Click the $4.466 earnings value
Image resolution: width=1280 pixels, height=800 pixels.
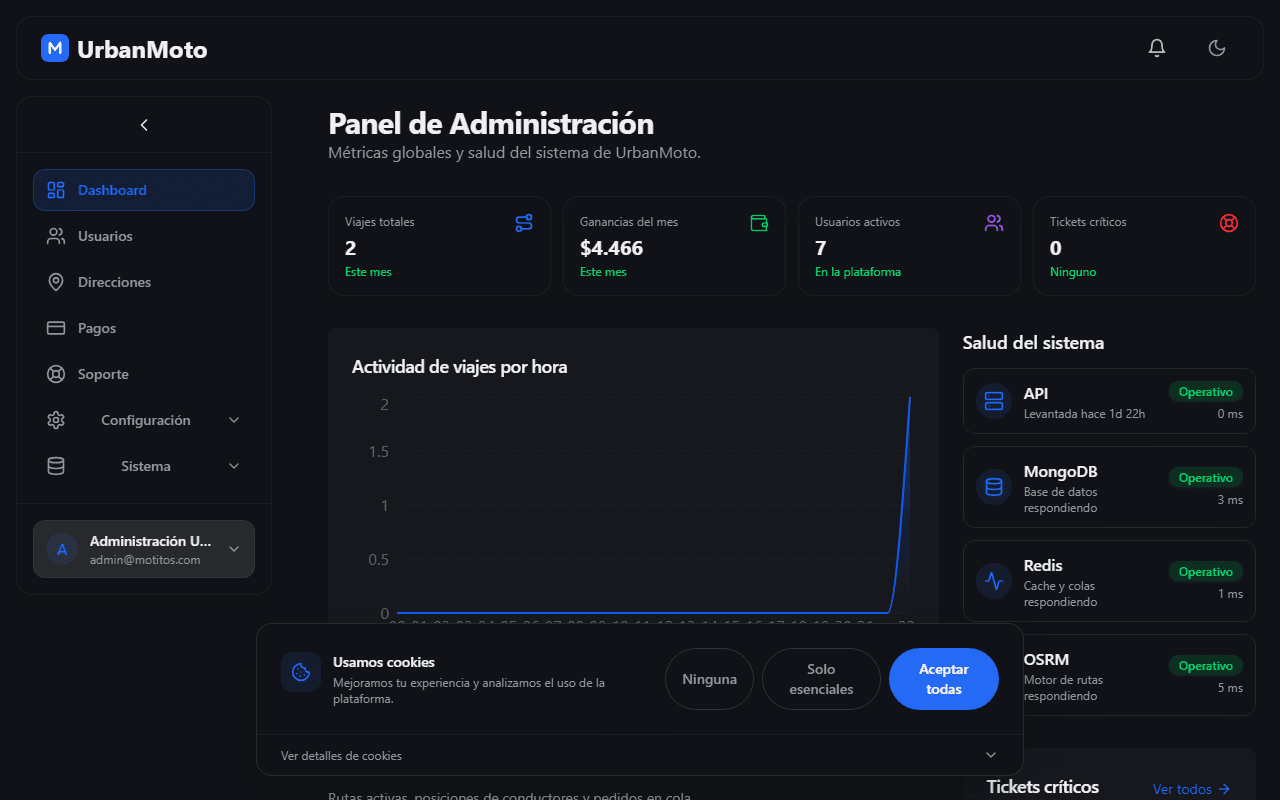(612, 248)
